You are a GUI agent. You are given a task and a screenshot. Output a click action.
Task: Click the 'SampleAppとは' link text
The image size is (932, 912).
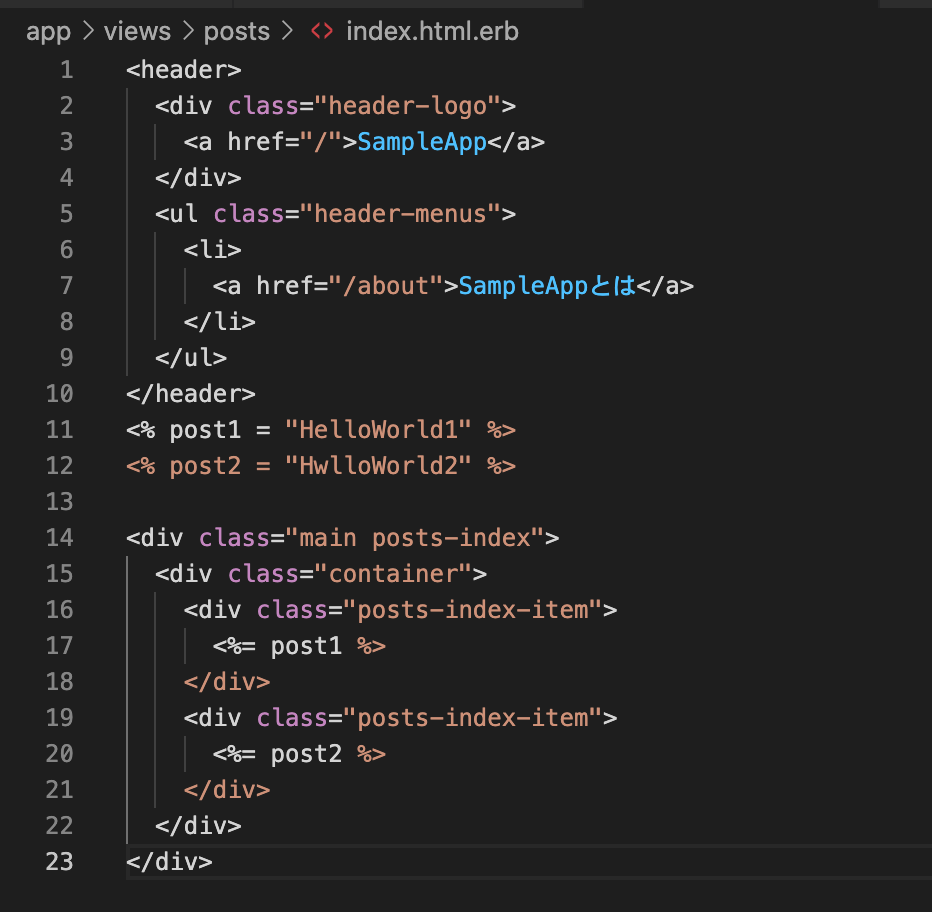tap(547, 286)
